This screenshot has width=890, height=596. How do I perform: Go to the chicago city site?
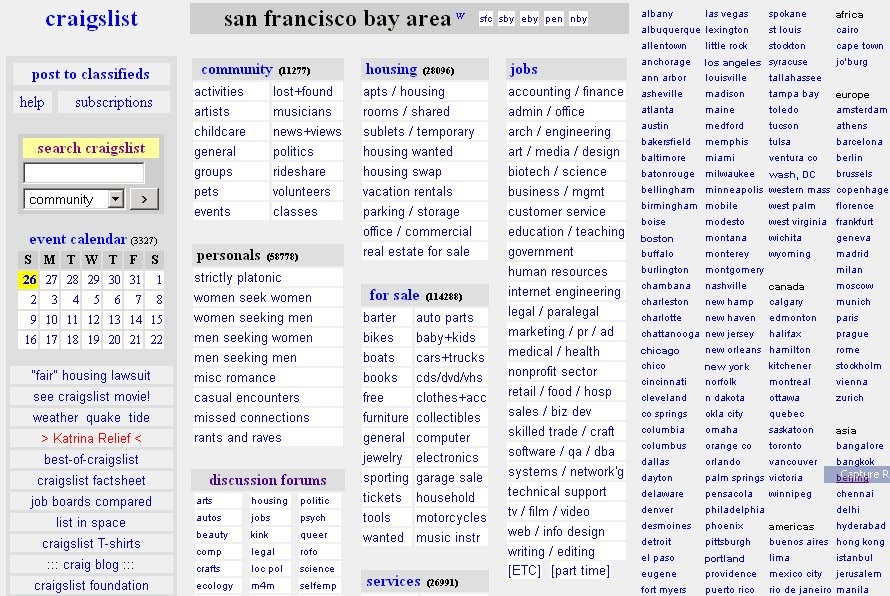[x=660, y=351]
